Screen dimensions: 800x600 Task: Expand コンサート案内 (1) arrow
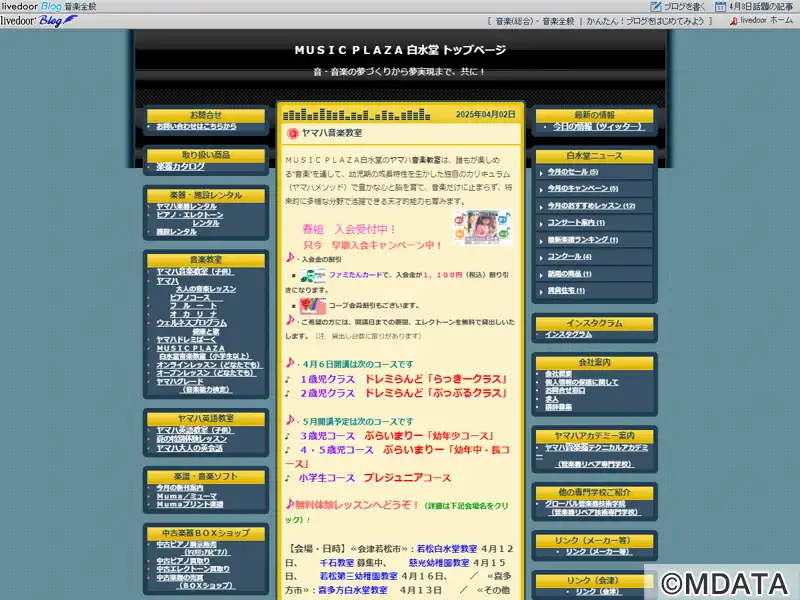(x=541, y=223)
